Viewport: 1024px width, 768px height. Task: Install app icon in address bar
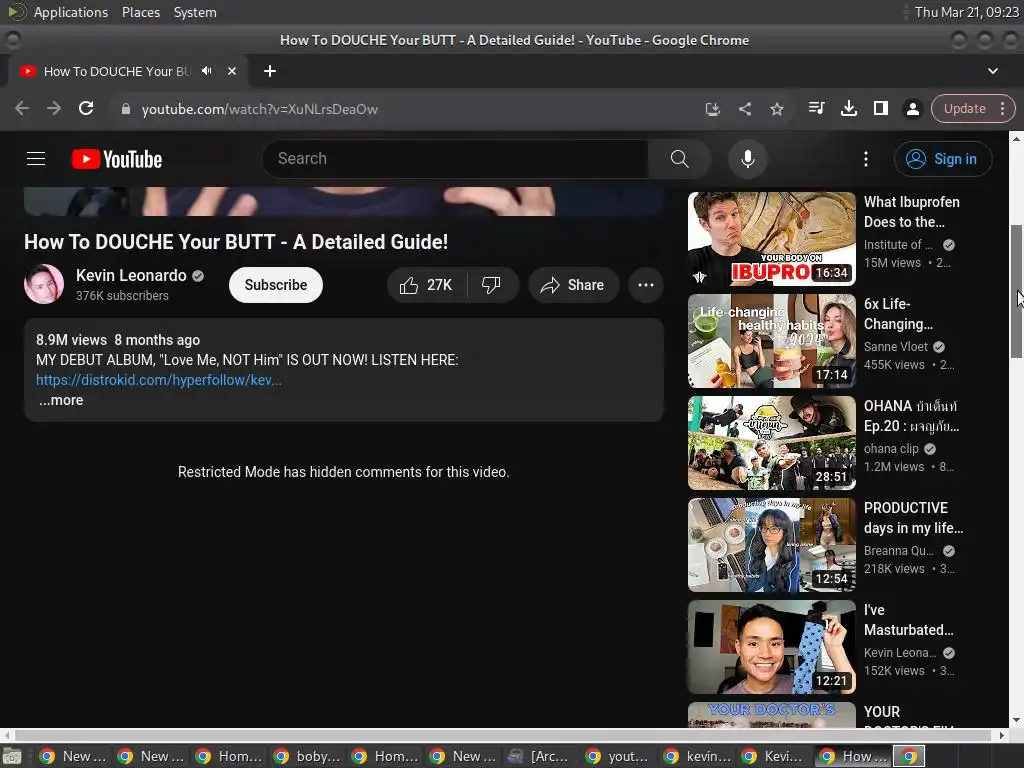(712, 109)
